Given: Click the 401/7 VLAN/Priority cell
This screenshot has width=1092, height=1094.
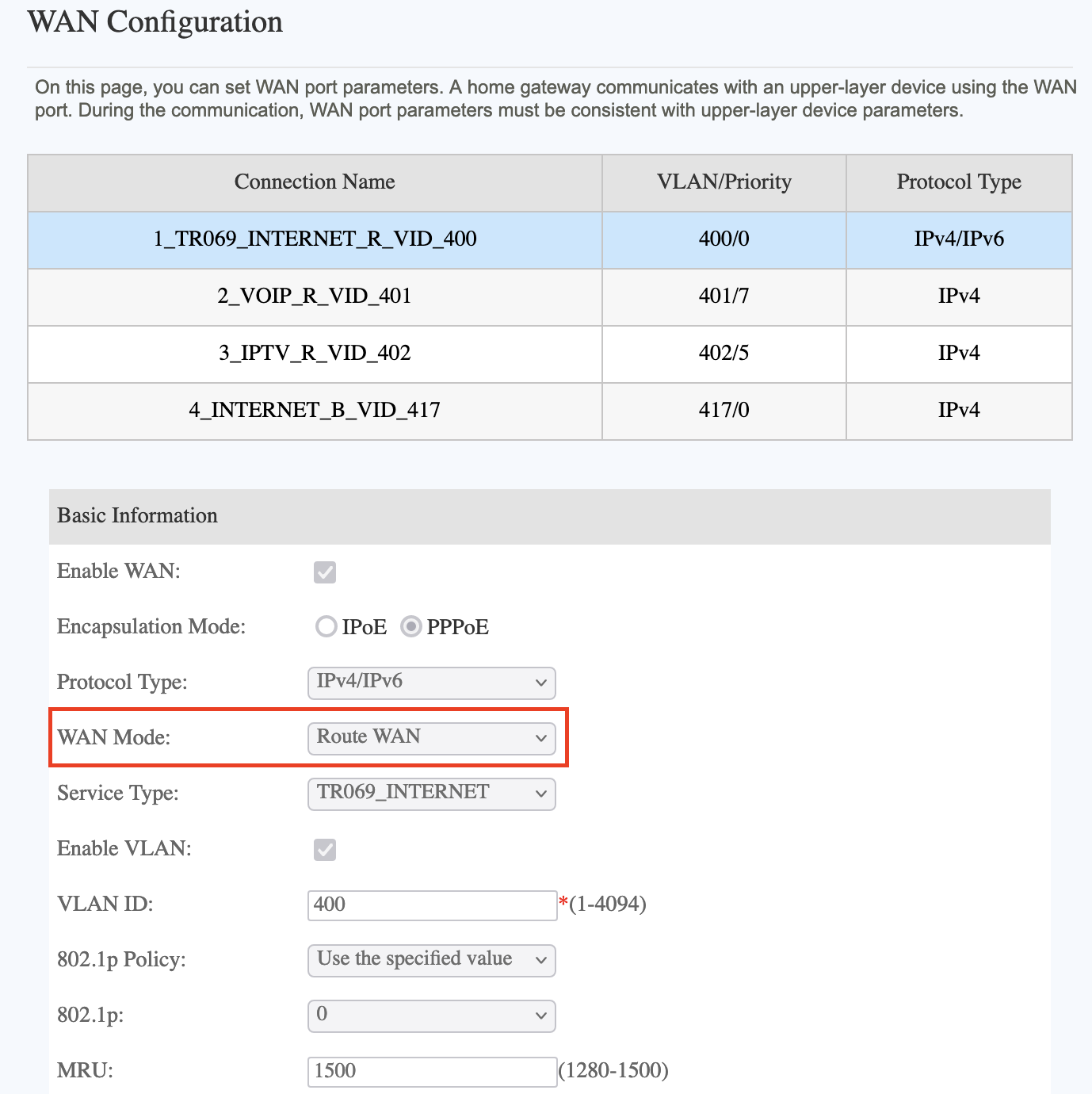Looking at the screenshot, I should tap(724, 296).
